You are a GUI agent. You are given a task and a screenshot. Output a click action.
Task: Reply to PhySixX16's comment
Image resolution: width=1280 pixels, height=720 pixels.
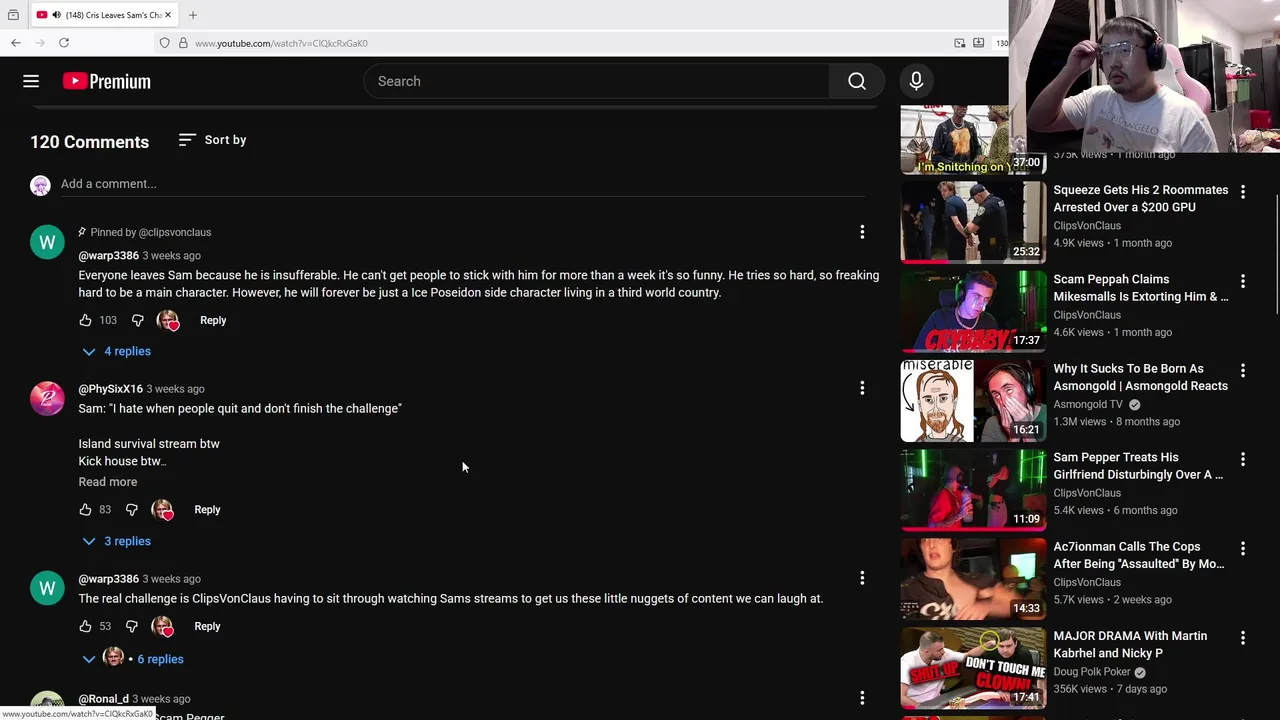click(207, 510)
